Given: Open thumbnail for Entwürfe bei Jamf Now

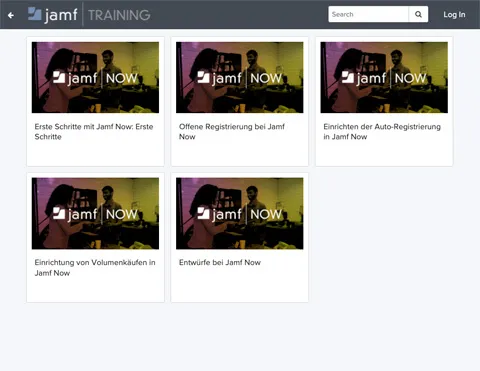Looking at the screenshot, I should [240, 213].
